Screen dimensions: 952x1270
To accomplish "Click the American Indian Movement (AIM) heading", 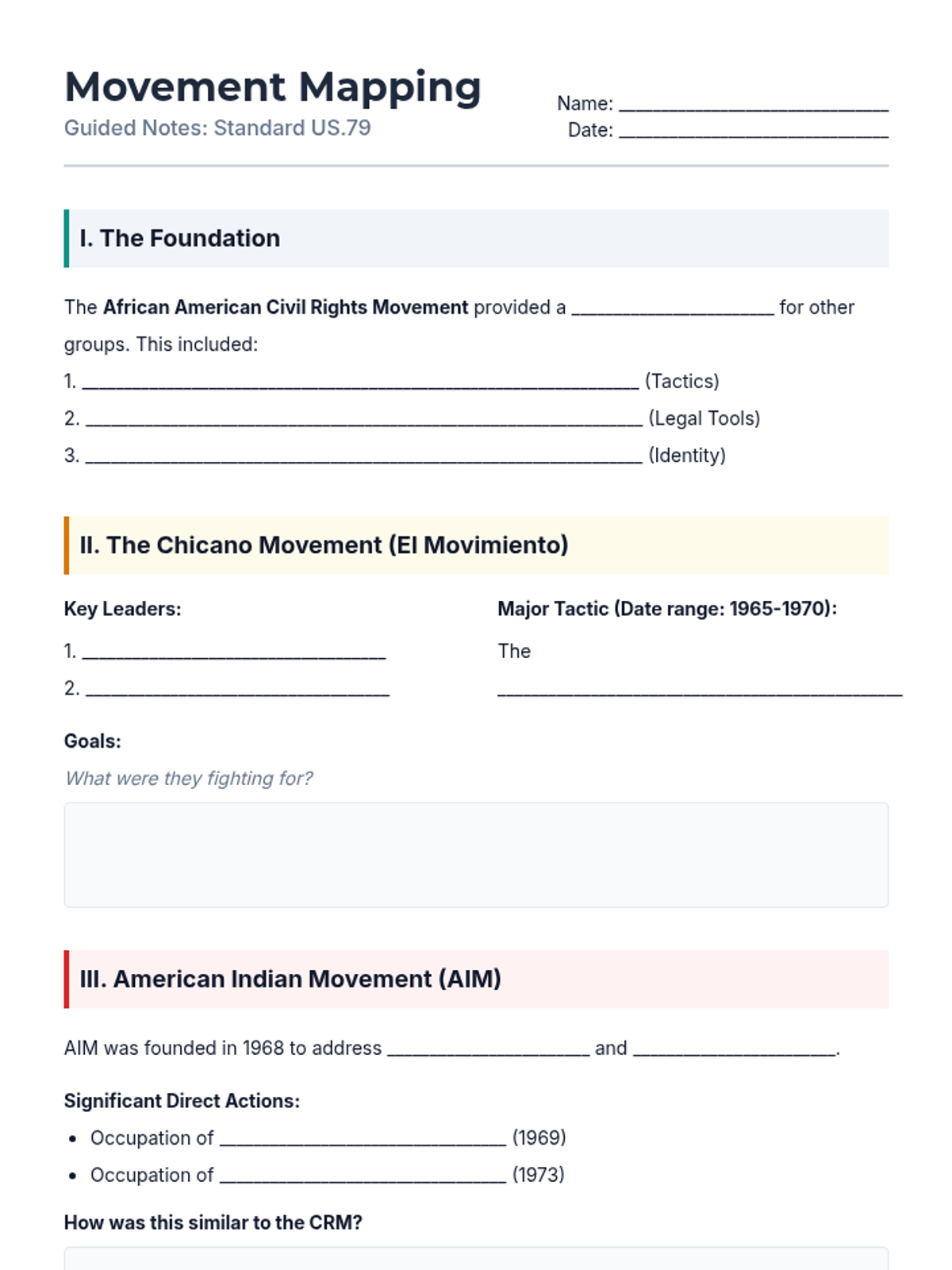I will coord(290,979).
